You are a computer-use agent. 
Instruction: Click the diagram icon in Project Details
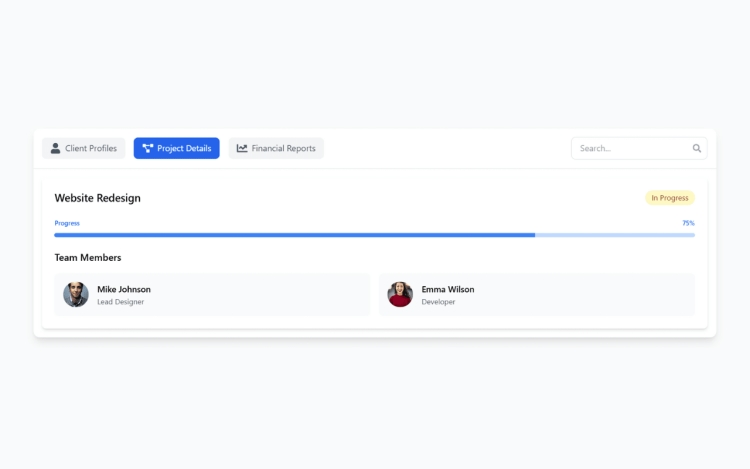coord(148,148)
